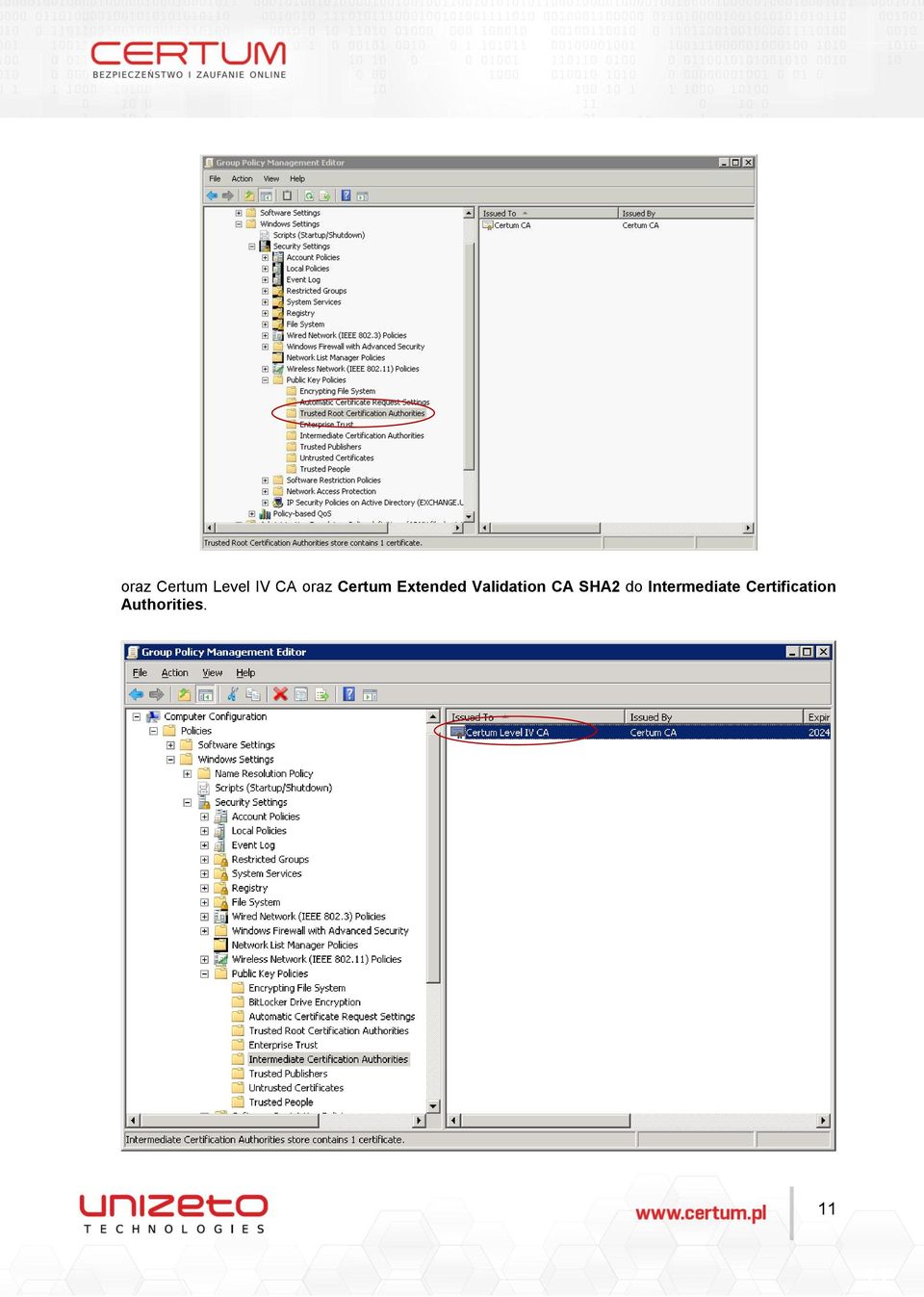Open Properties icon next to the Delete icon

tap(301, 694)
